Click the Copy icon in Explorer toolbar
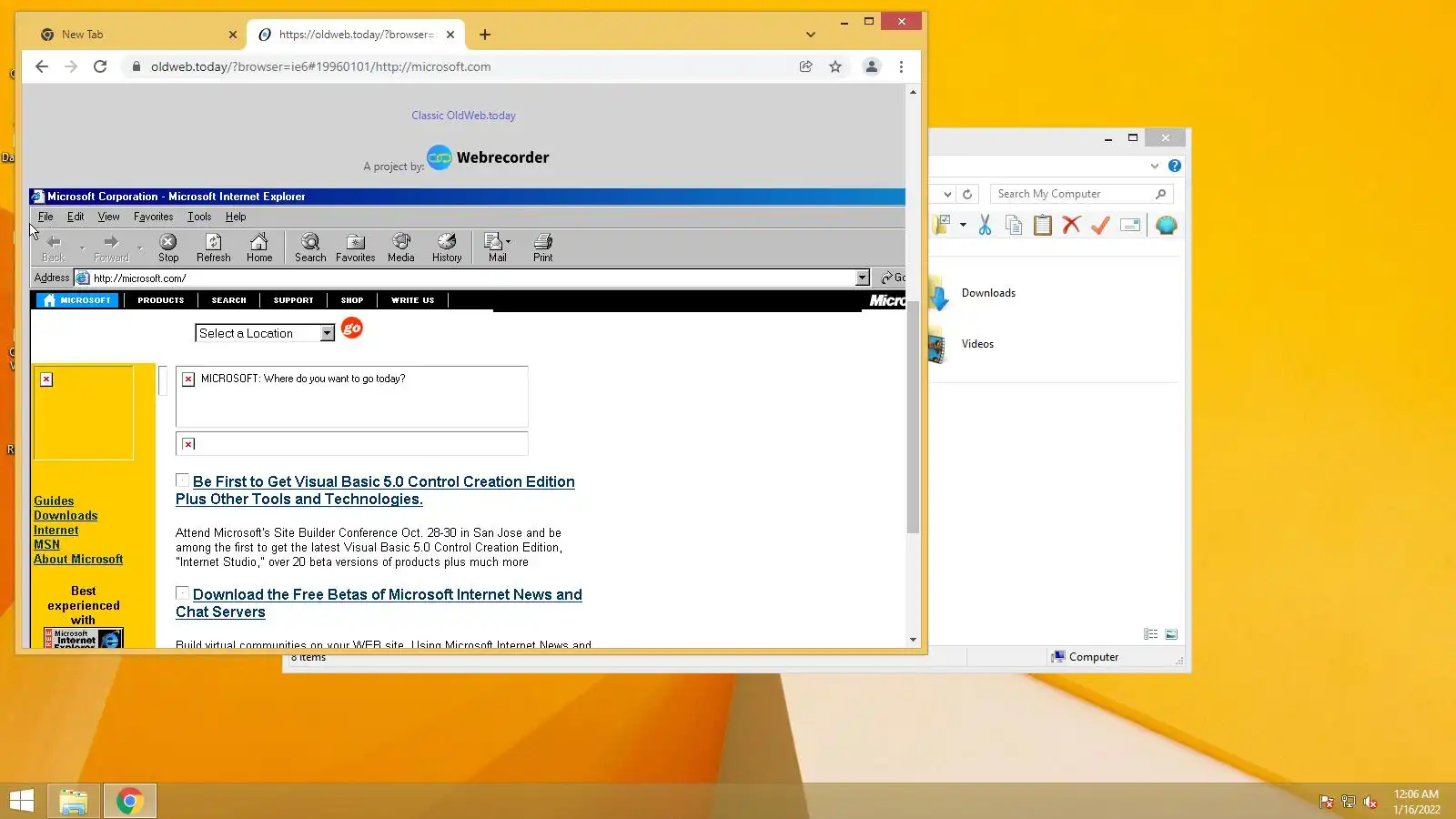This screenshot has height=819, width=1456. tap(1014, 225)
